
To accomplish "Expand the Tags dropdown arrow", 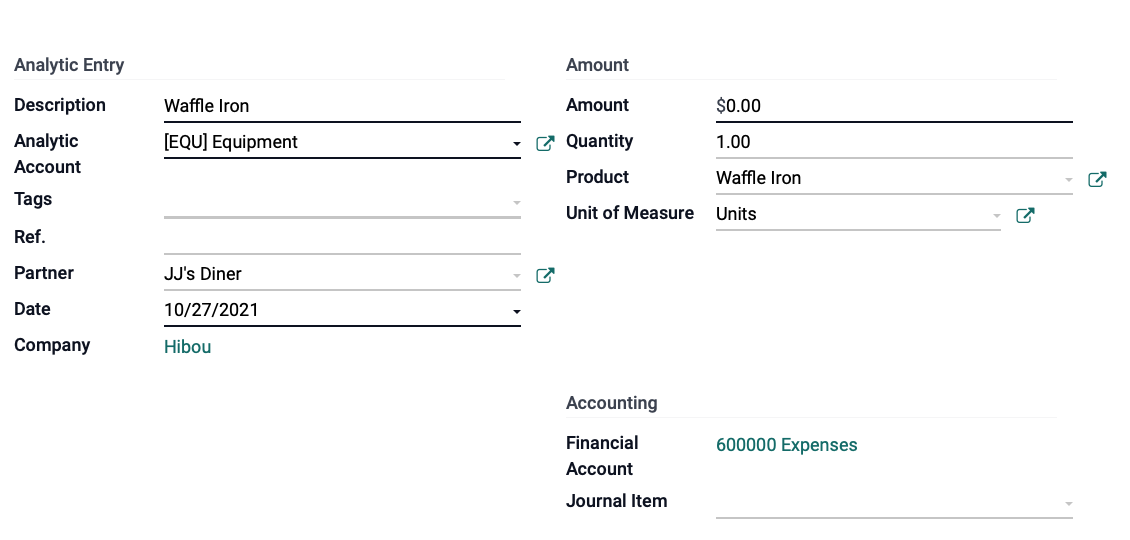I will click(516, 203).
